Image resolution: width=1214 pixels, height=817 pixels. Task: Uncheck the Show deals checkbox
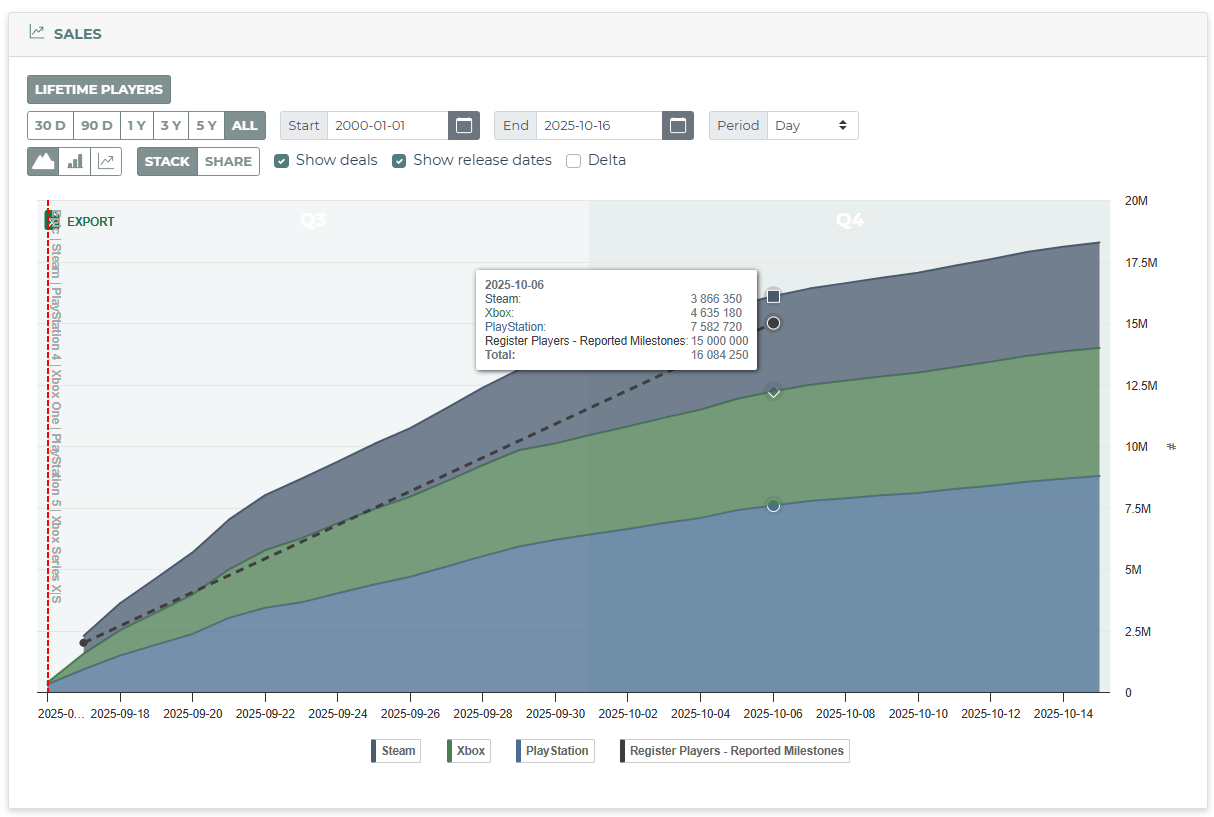282,160
